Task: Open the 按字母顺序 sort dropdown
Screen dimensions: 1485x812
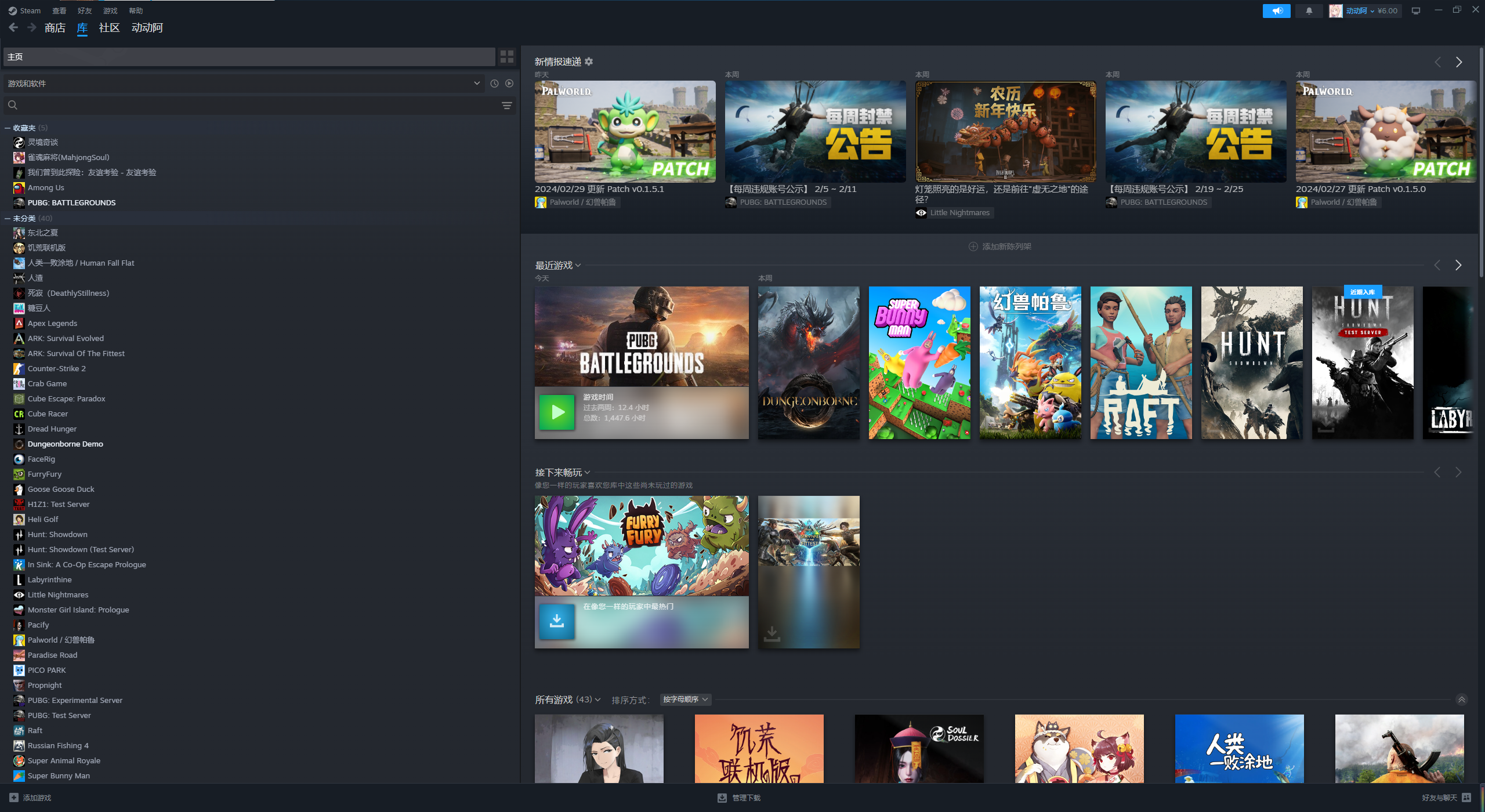Action: click(686, 699)
